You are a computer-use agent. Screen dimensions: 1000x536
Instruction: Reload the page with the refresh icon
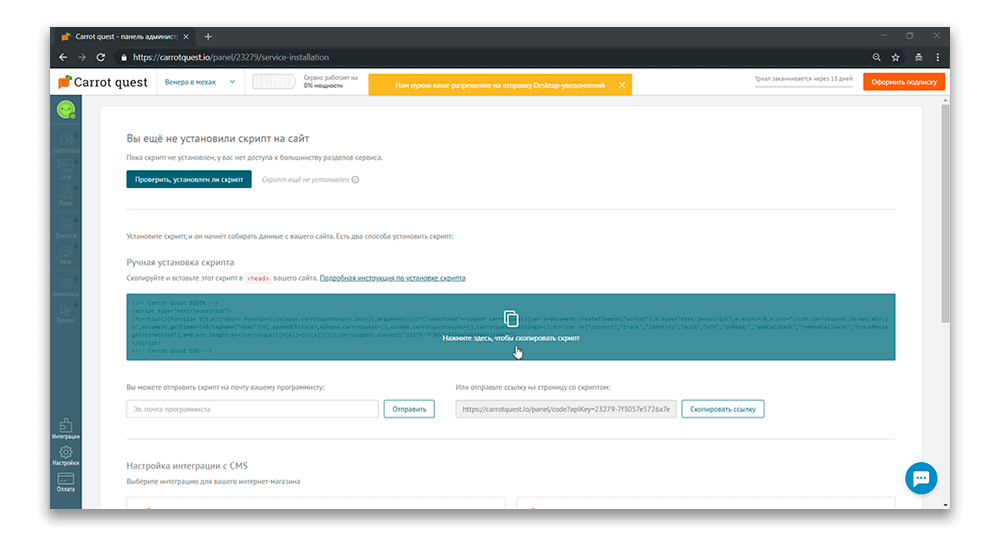(101, 57)
